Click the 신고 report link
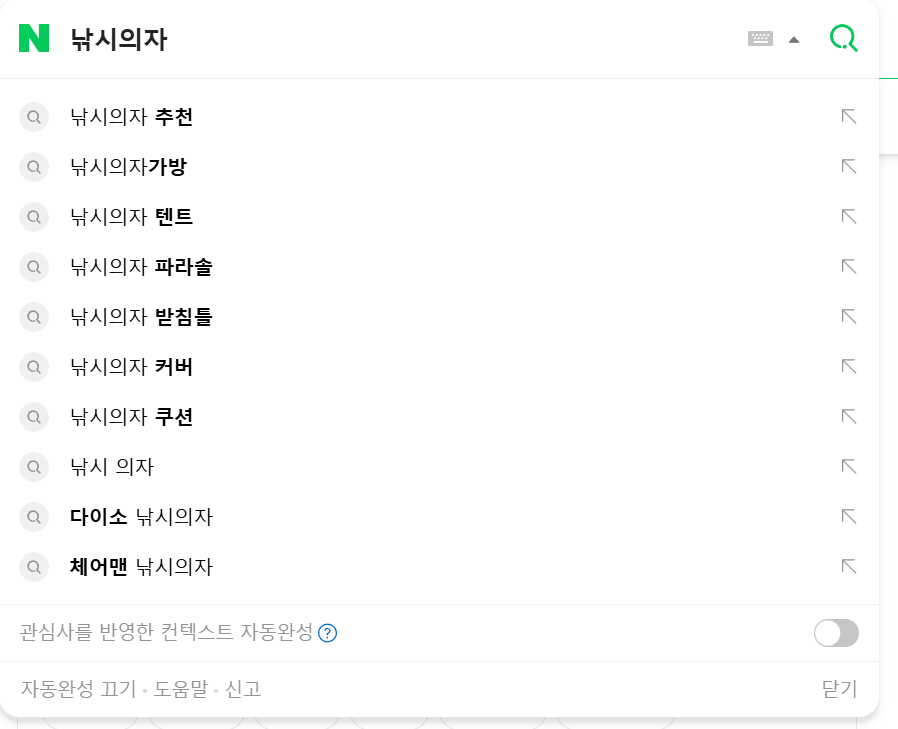Screen dimensions: 898x729 coord(243,688)
